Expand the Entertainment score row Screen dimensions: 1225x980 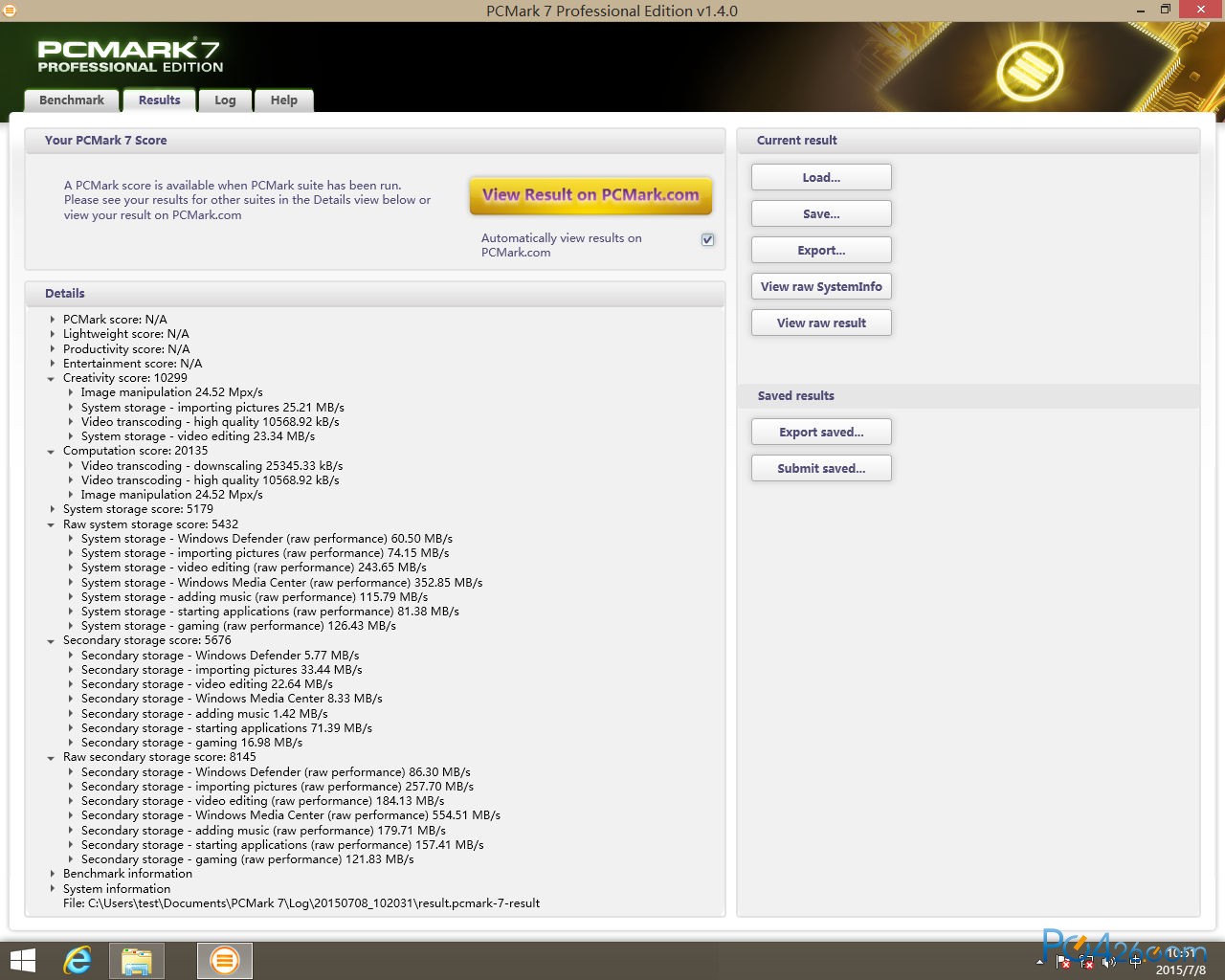[52, 364]
